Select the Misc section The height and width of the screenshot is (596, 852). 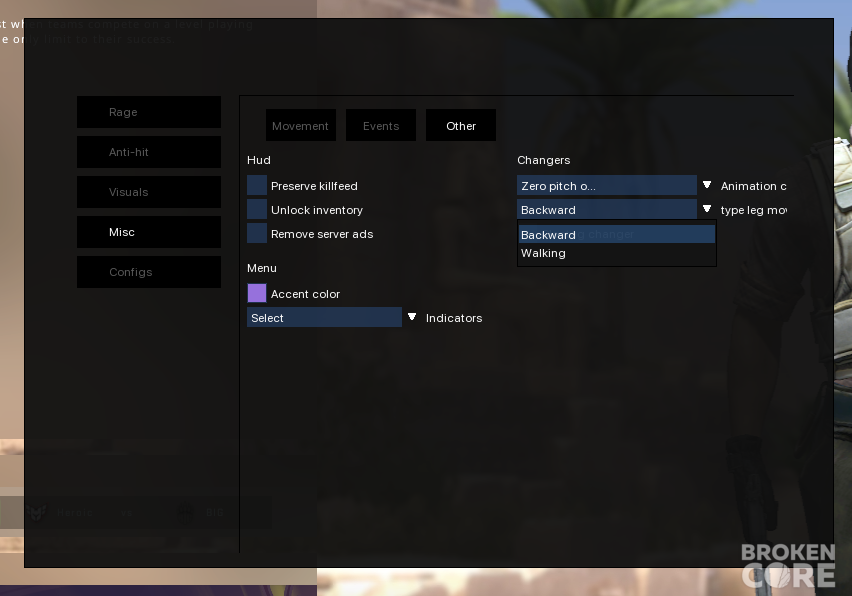point(149,232)
